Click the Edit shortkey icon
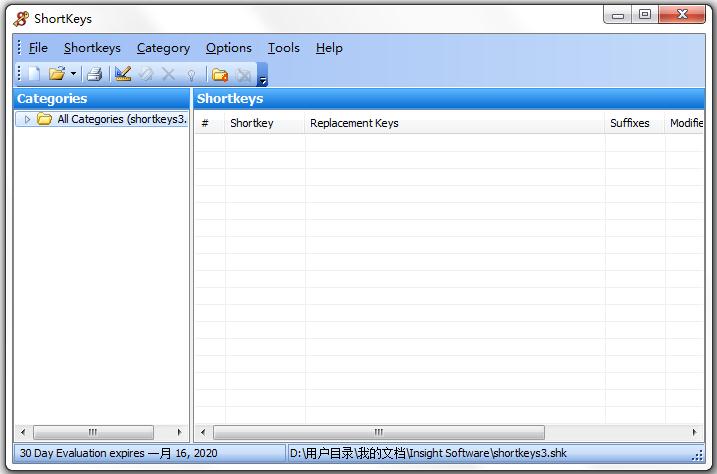Screen dimensions: 717x474 tap(146, 74)
